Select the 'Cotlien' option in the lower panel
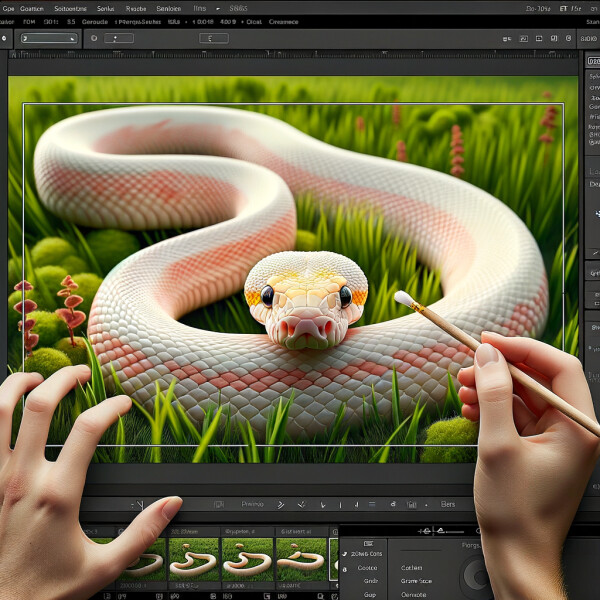The height and width of the screenshot is (600, 600). click(x=412, y=568)
